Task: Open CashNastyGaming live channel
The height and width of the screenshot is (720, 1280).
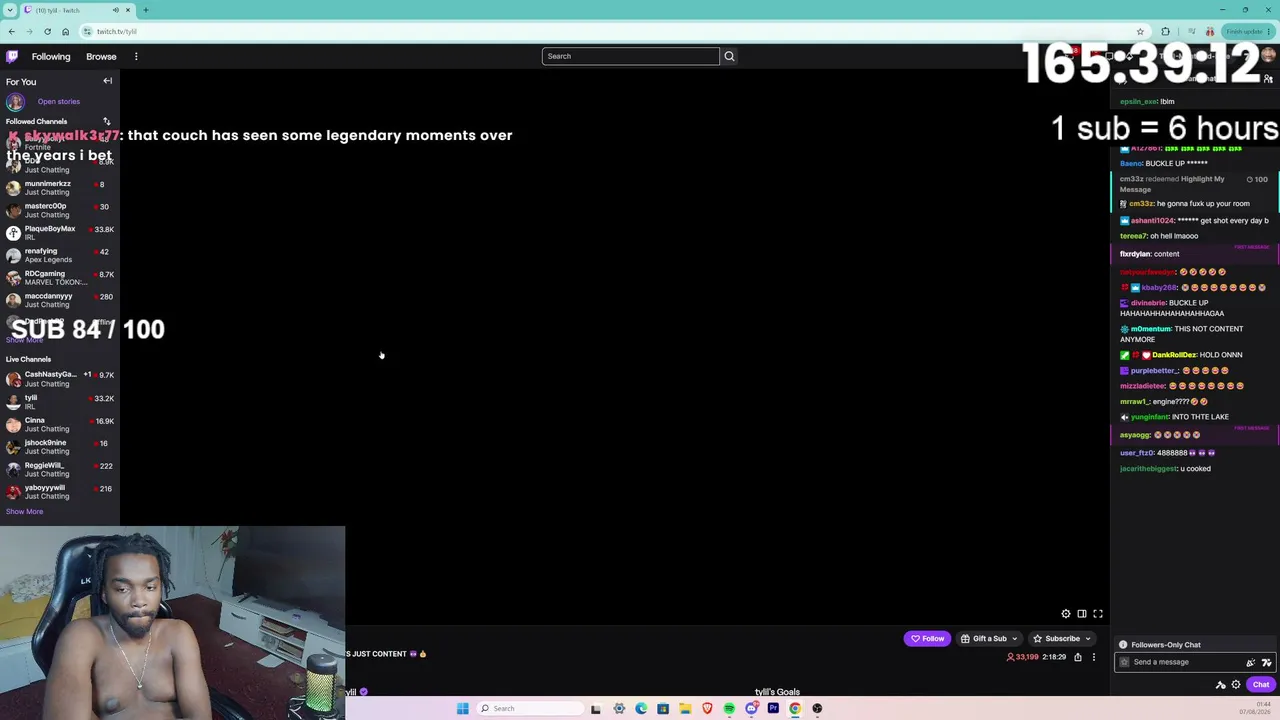Action: pos(60,379)
